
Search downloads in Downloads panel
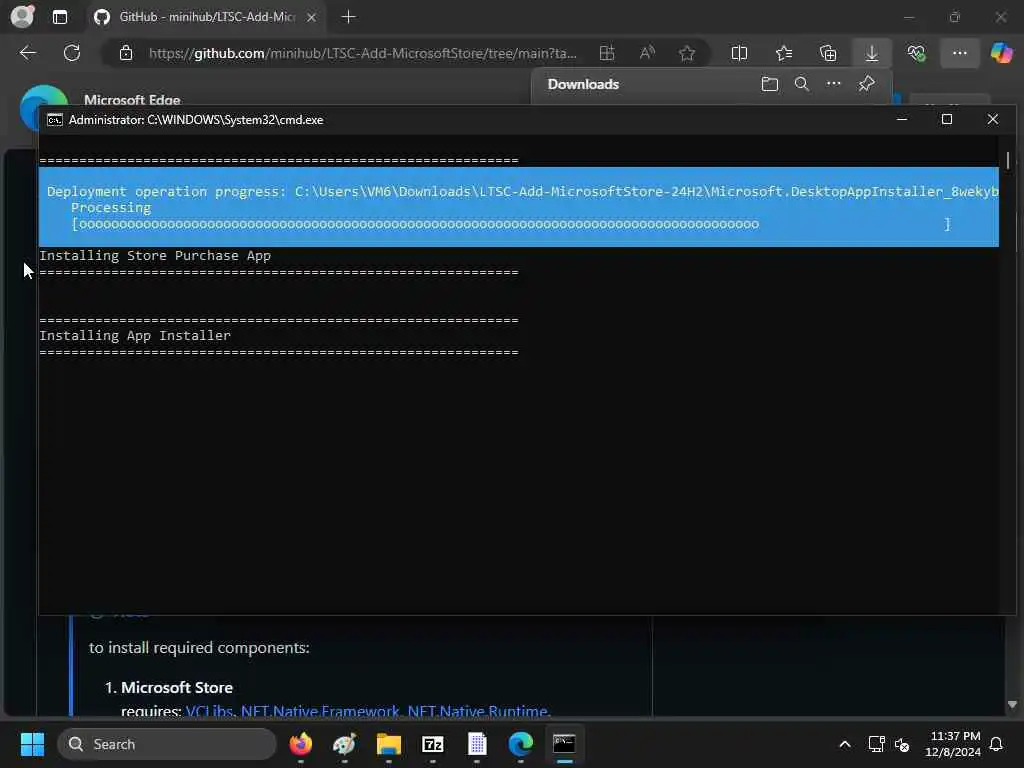[801, 84]
